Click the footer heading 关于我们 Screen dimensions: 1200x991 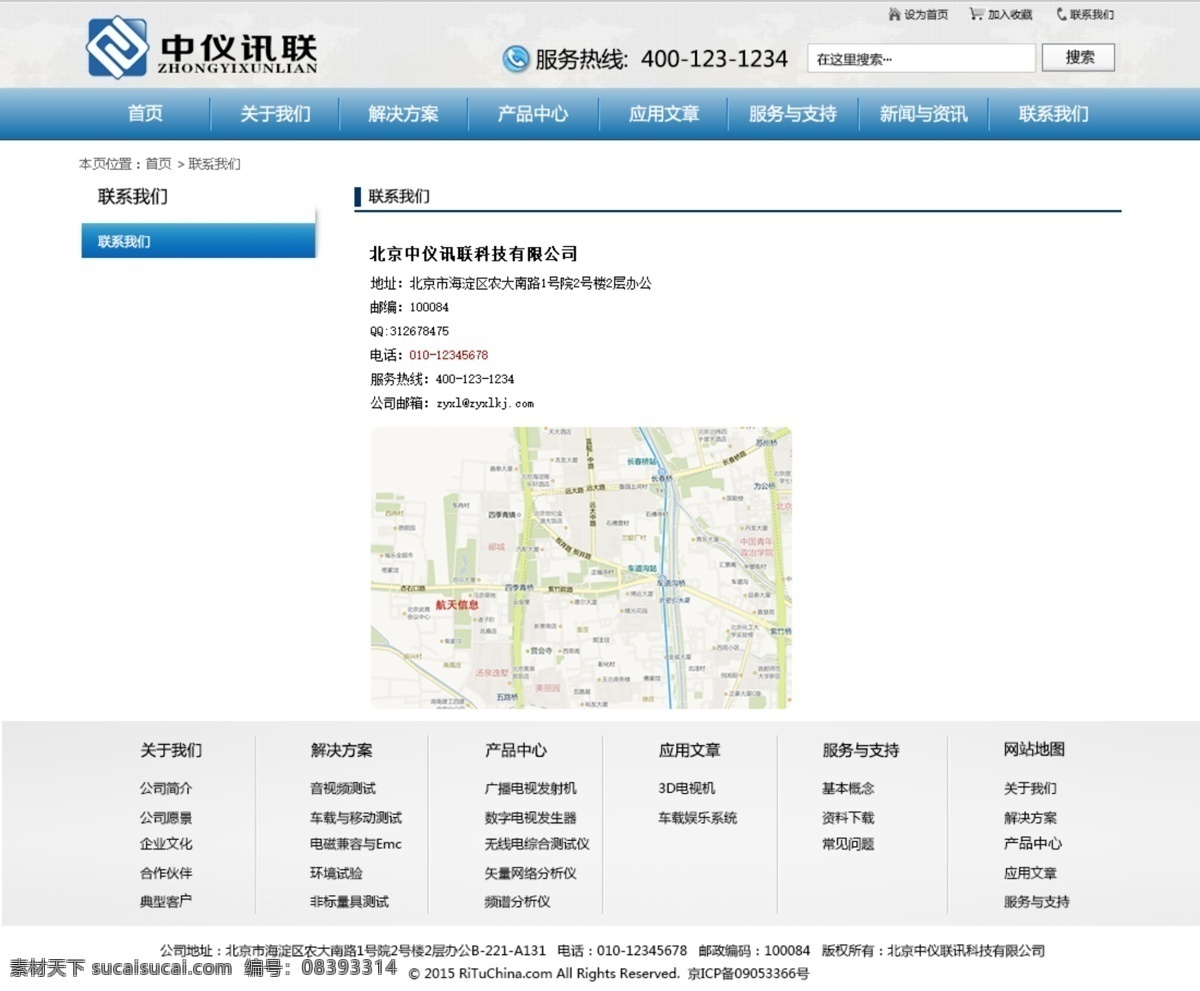coord(171,750)
